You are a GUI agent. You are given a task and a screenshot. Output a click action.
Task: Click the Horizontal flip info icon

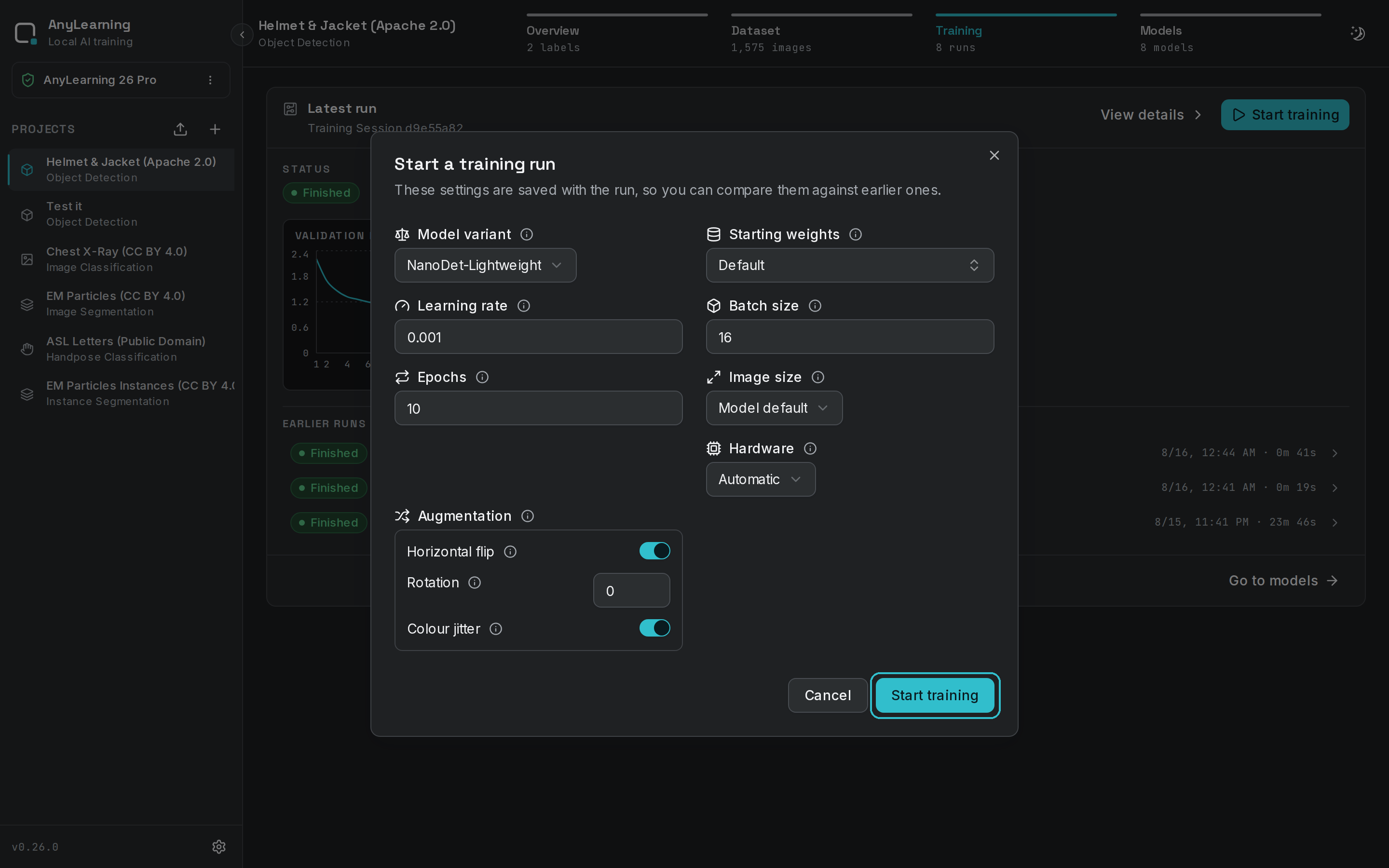pyautogui.click(x=510, y=552)
